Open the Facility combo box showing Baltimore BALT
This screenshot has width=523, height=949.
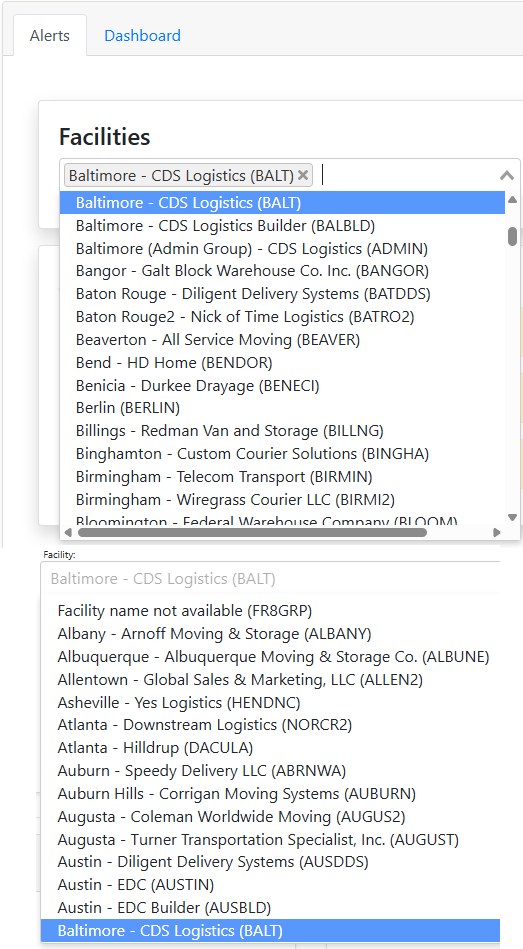coord(270,579)
